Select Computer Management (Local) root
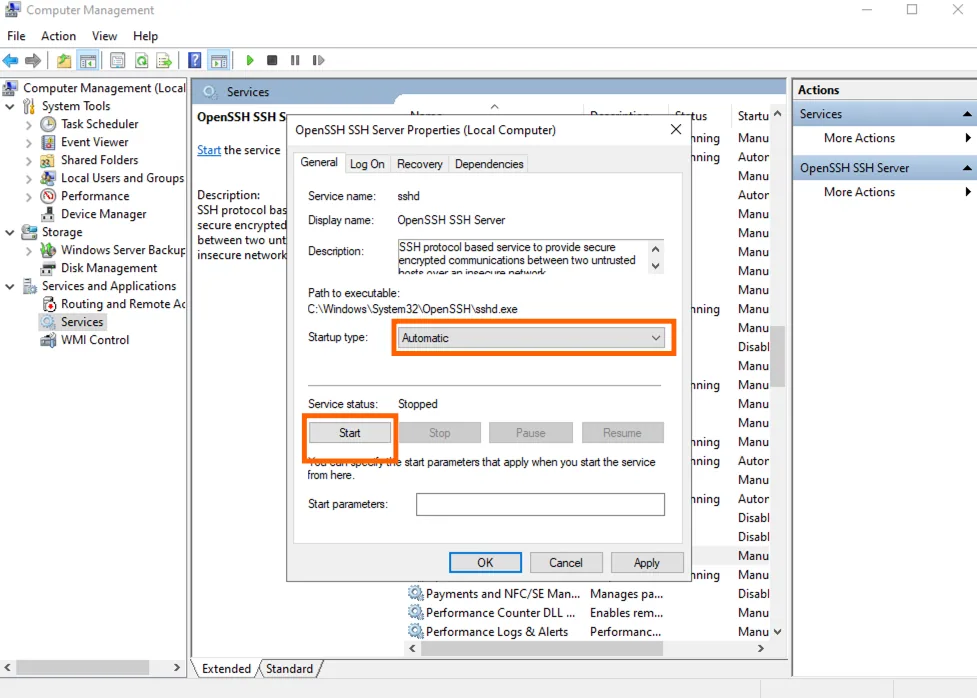The width and height of the screenshot is (977, 698). pos(104,88)
